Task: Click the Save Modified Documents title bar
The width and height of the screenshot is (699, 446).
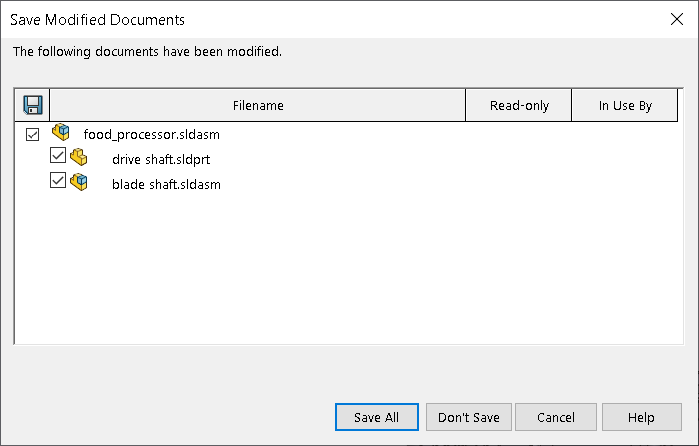Action: tap(300, 19)
